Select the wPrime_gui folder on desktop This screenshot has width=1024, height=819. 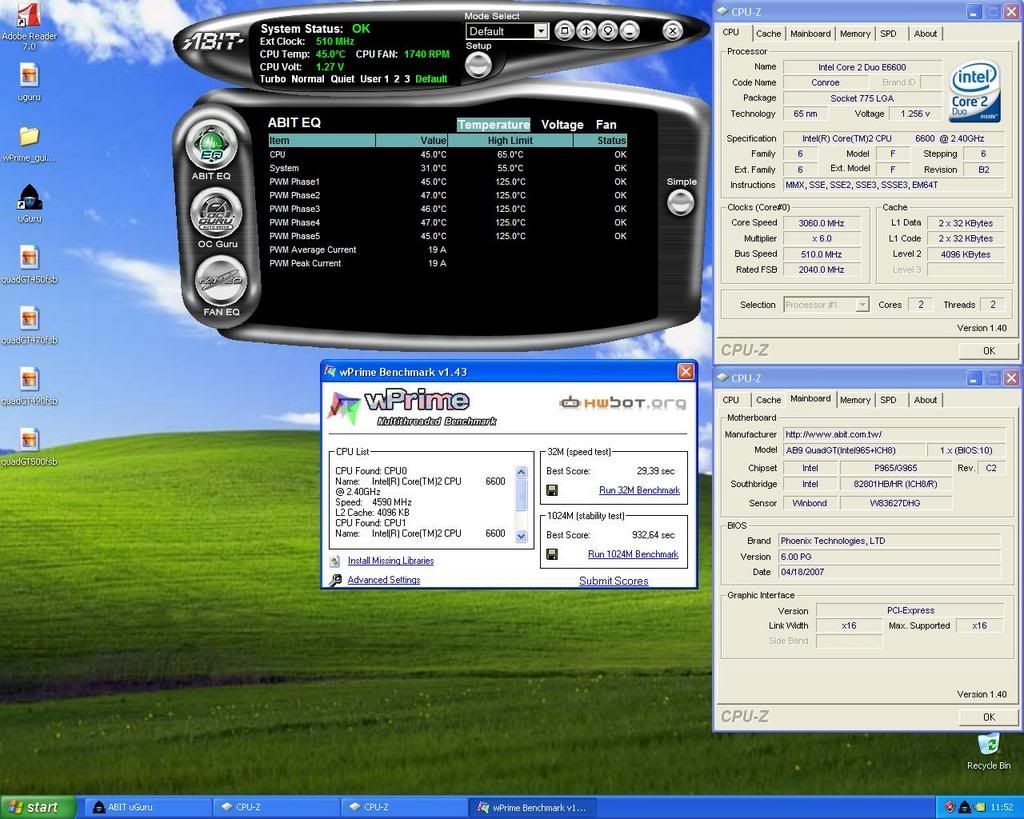pyautogui.click(x=29, y=143)
